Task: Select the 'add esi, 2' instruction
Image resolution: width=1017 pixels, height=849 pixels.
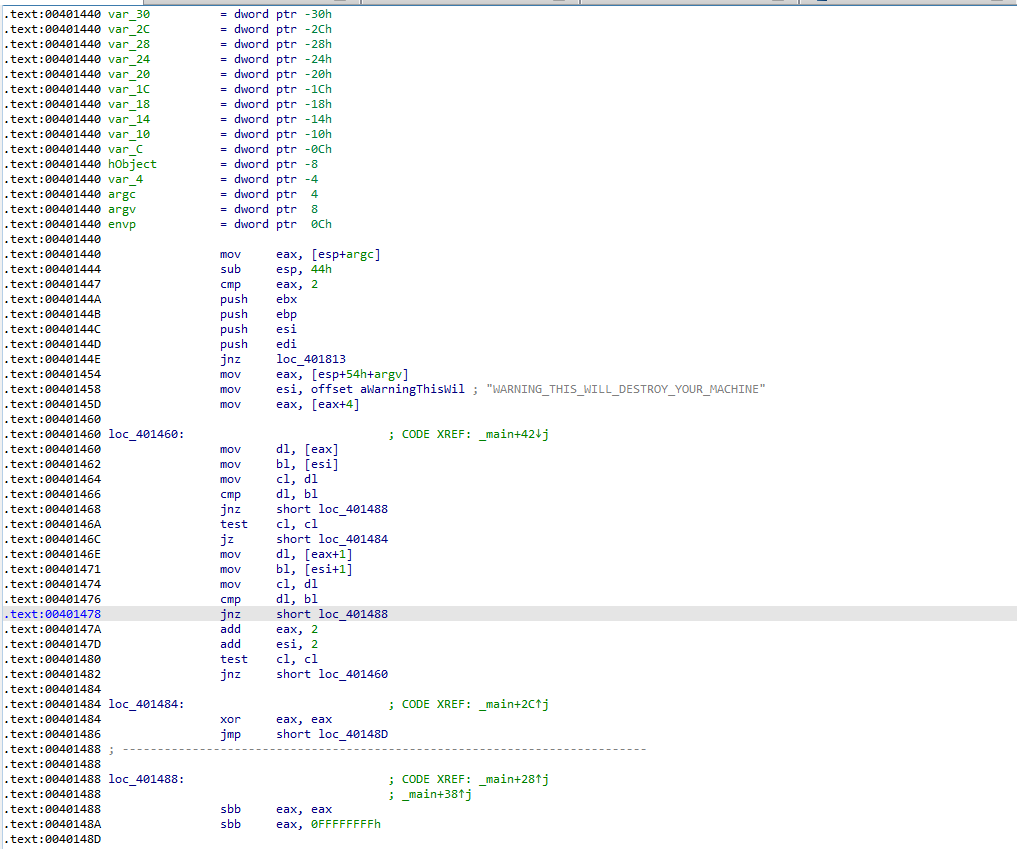Action: click(269, 644)
